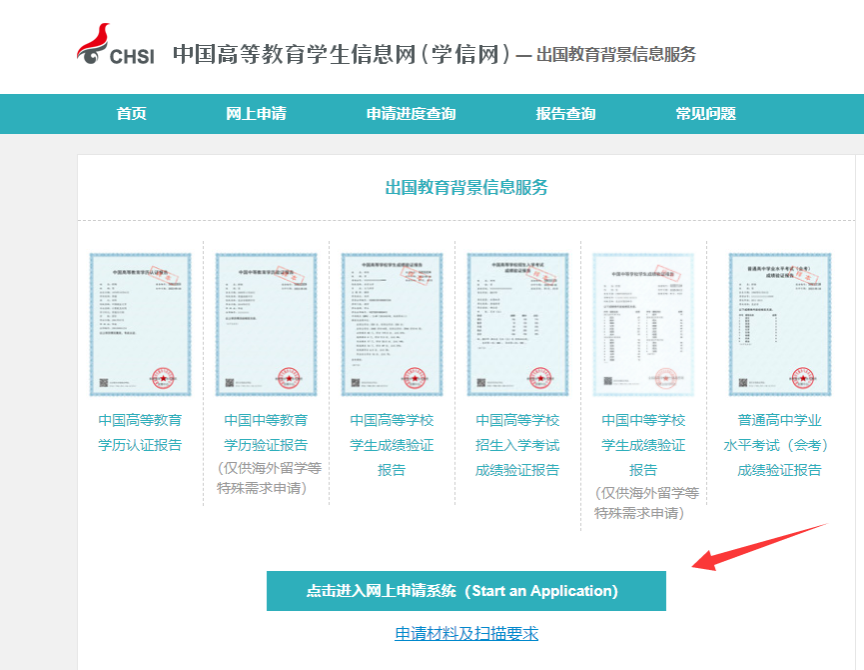
Task: Go to 网上申请 in the navigation bar
Action: tap(256, 113)
